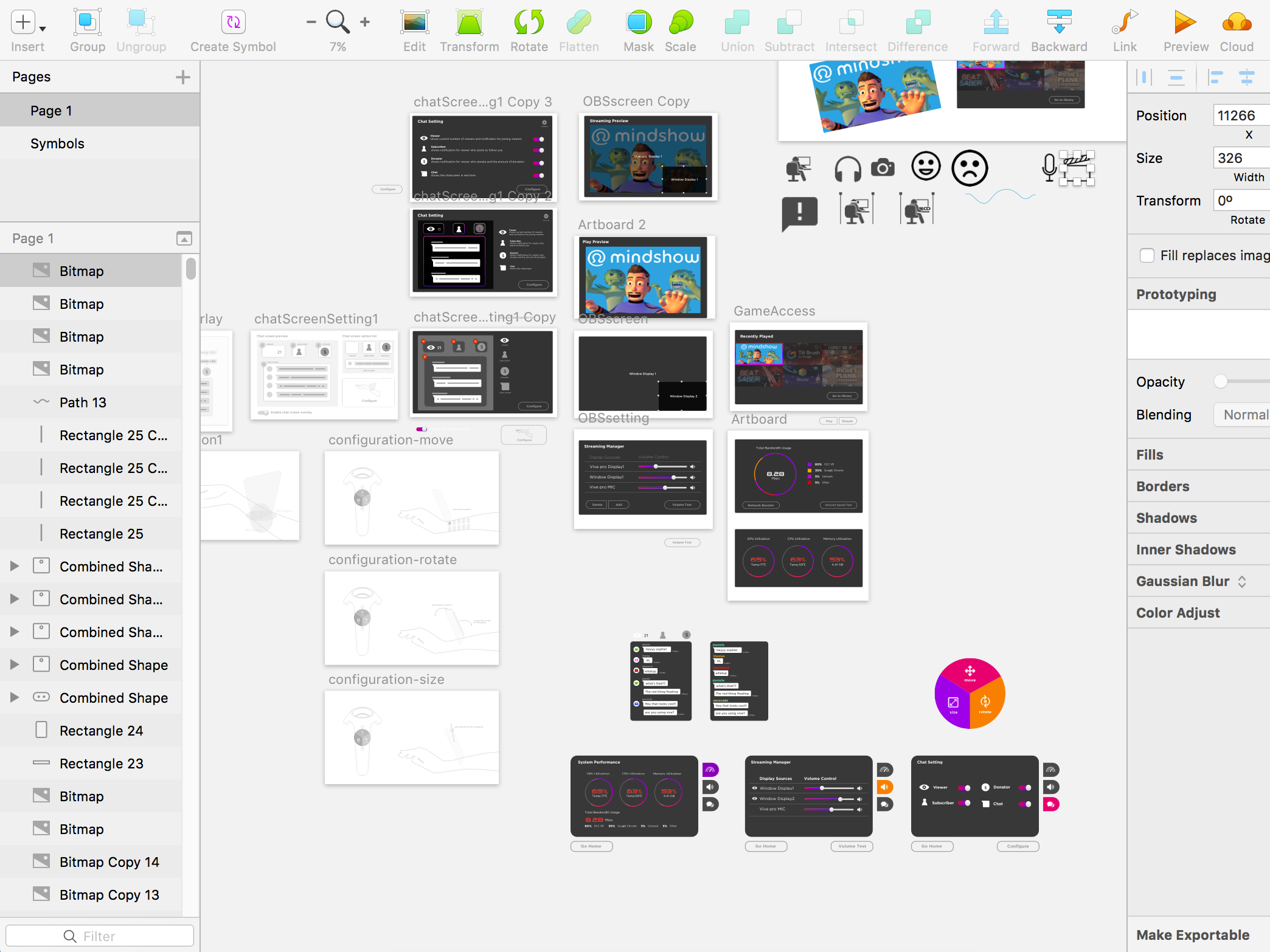Click the layer Filter search field
This screenshot has width=1270, height=952.
click(x=100, y=936)
